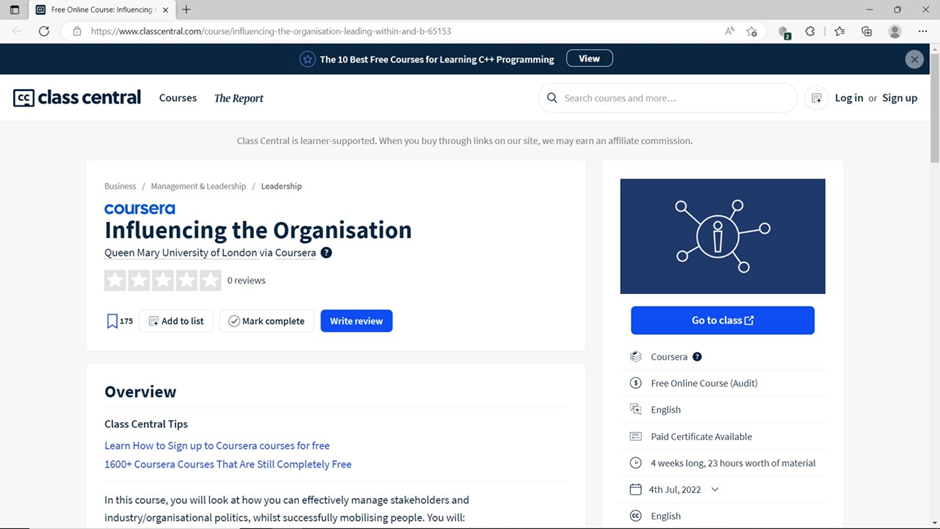Screen dimensions: 940x529
Task: Open the browser settings ellipsis menu
Action: (923, 31)
